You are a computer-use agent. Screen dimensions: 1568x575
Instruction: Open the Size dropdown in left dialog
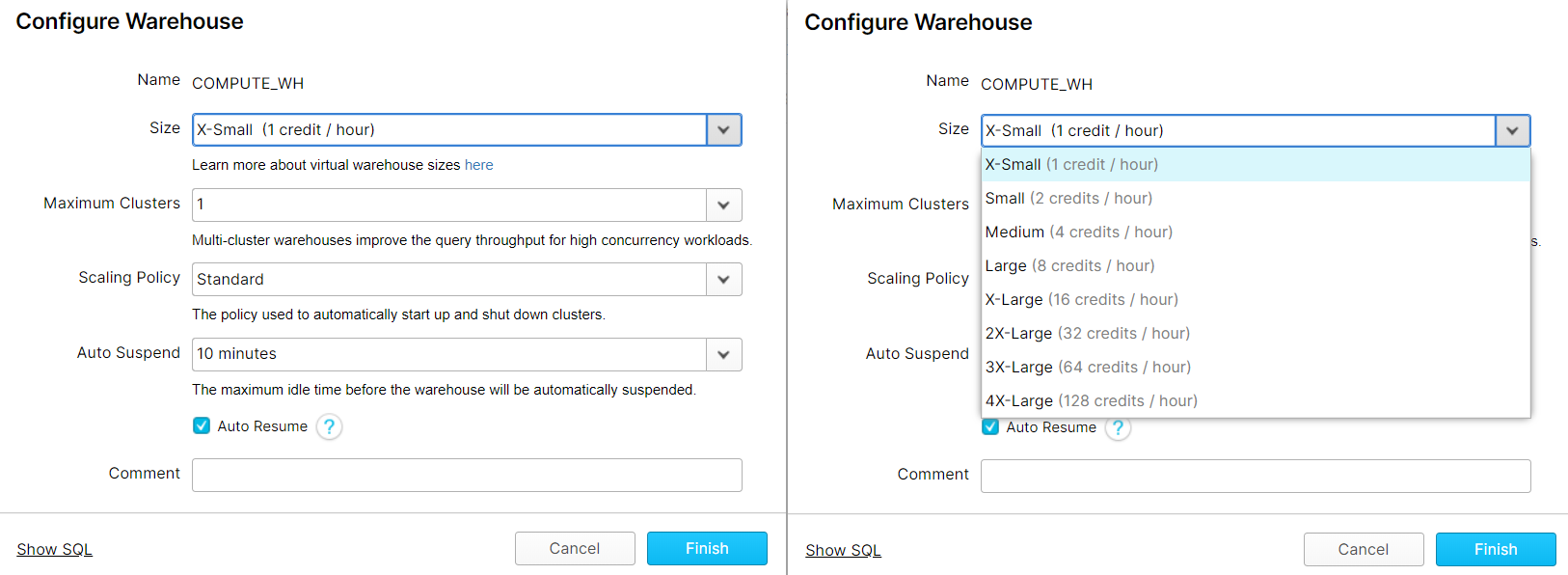tap(723, 130)
